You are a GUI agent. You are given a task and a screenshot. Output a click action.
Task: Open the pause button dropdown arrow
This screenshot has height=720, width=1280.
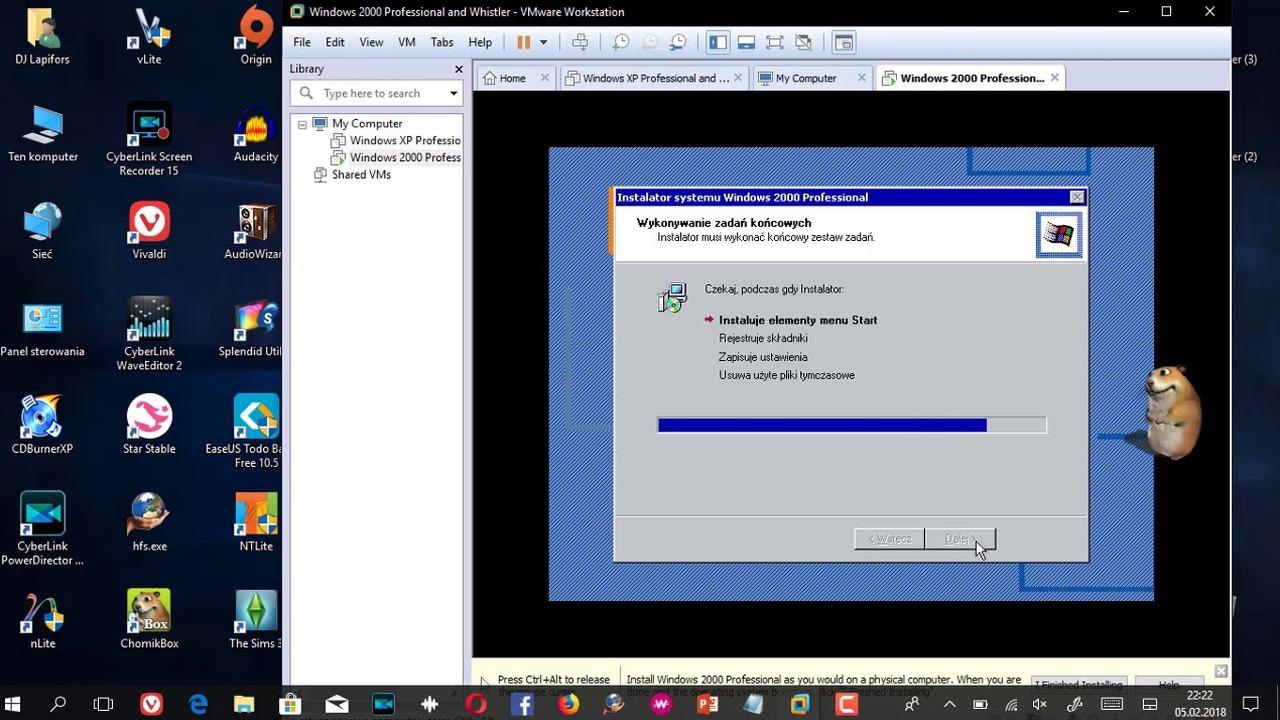coord(543,41)
